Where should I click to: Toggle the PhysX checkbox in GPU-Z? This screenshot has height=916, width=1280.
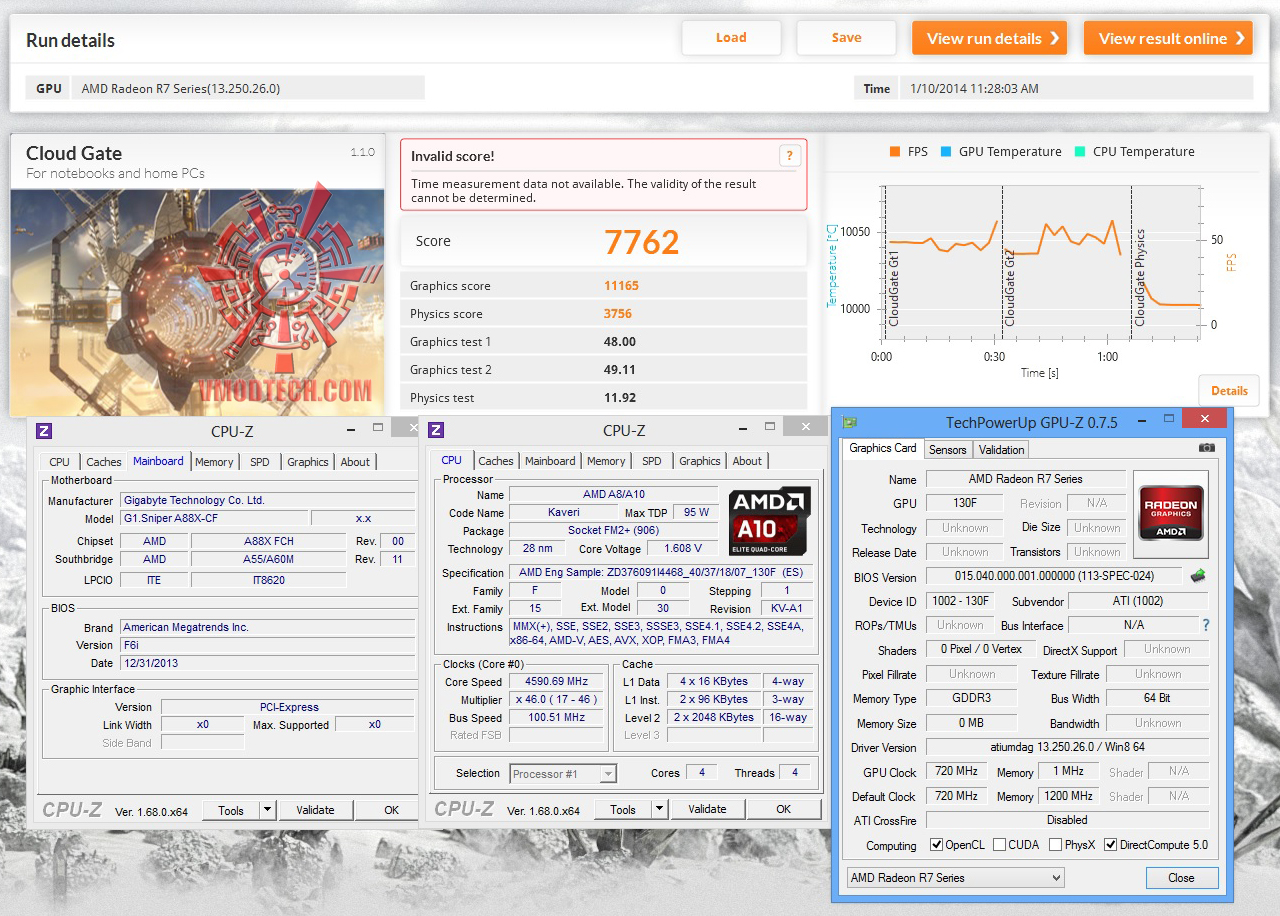pyautogui.click(x=1055, y=845)
